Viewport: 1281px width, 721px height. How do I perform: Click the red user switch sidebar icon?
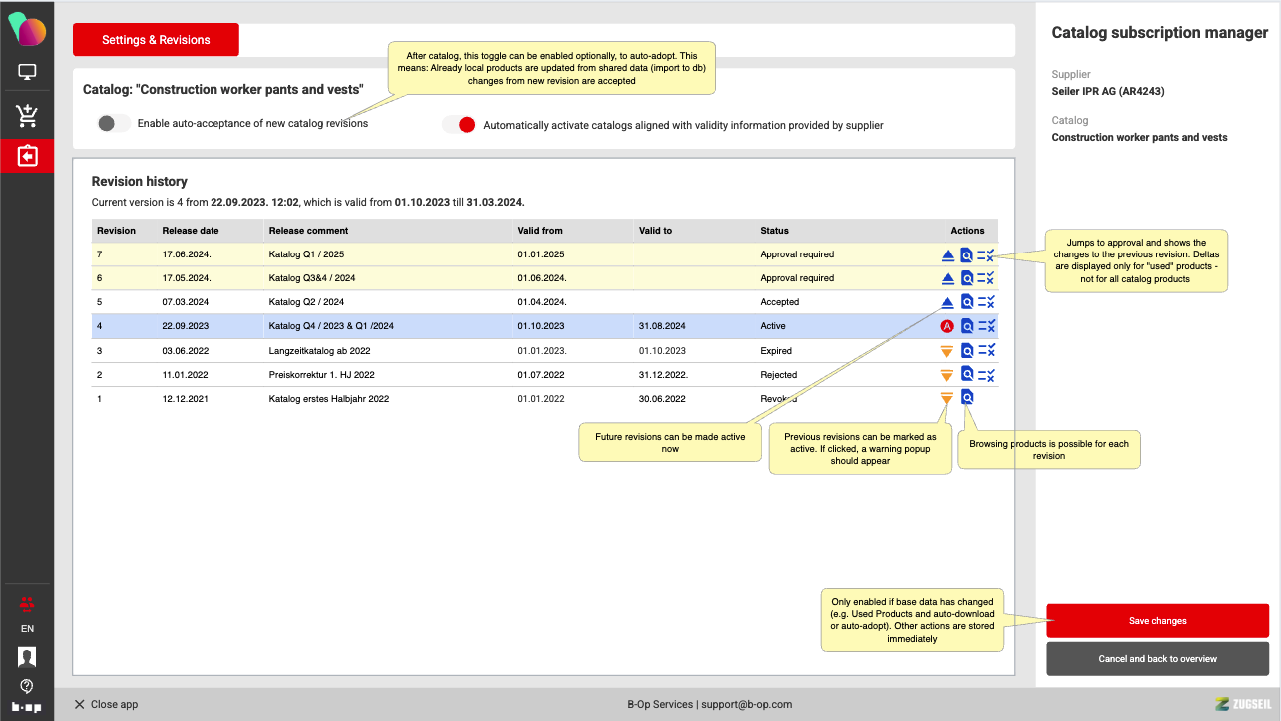click(27, 603)
